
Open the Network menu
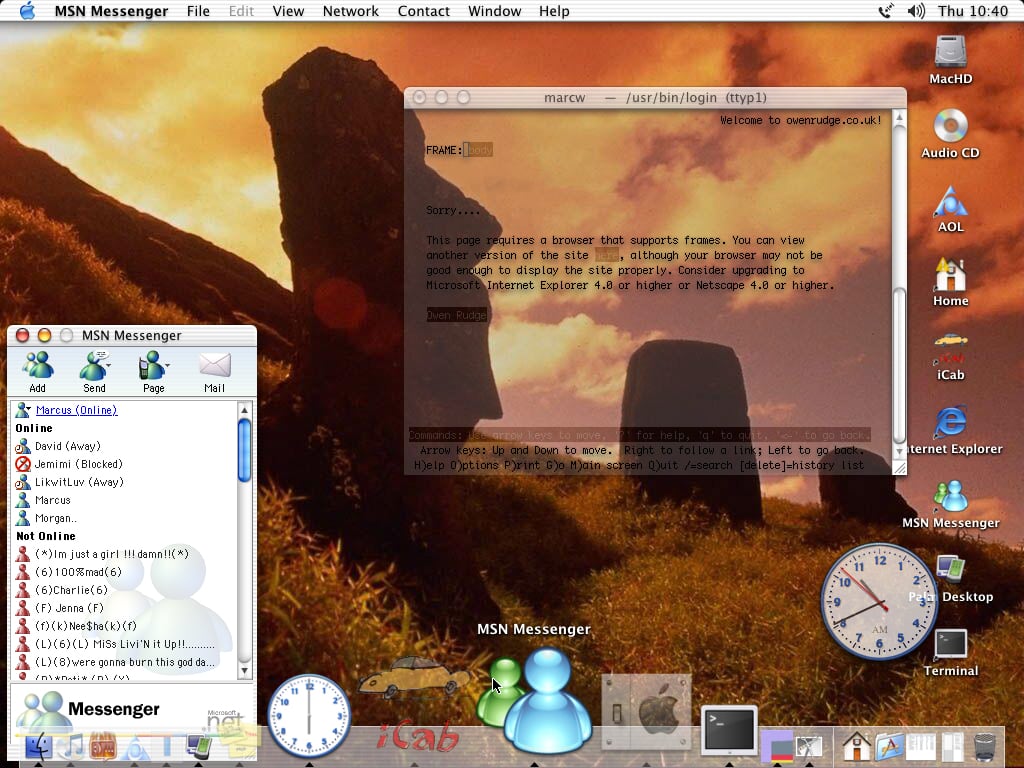[x=350, y=11]
